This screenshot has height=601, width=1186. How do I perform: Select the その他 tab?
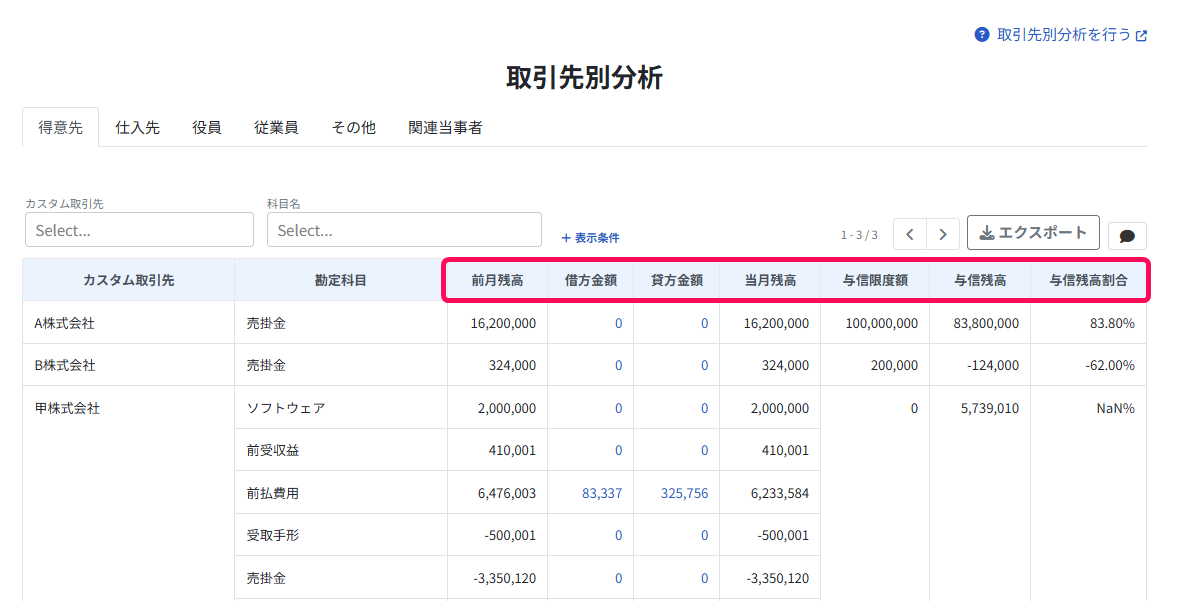353,128
